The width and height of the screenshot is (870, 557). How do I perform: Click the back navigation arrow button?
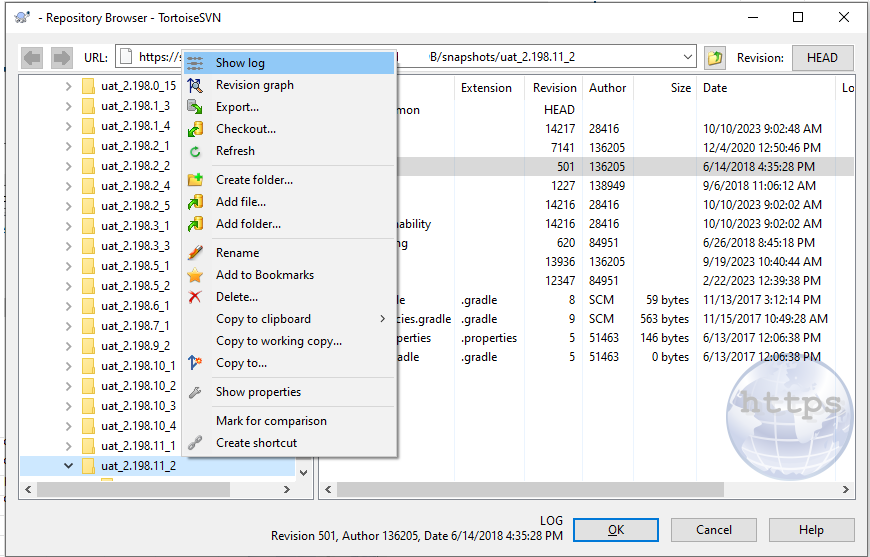coord(32,58)
